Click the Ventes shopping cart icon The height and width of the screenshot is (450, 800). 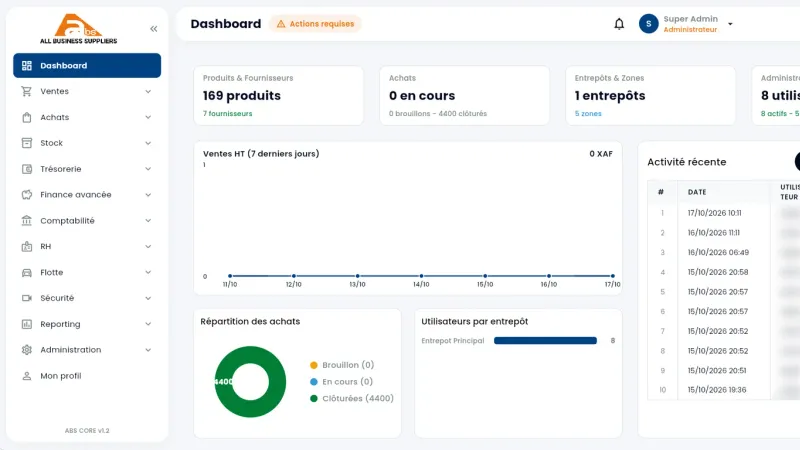27,91
